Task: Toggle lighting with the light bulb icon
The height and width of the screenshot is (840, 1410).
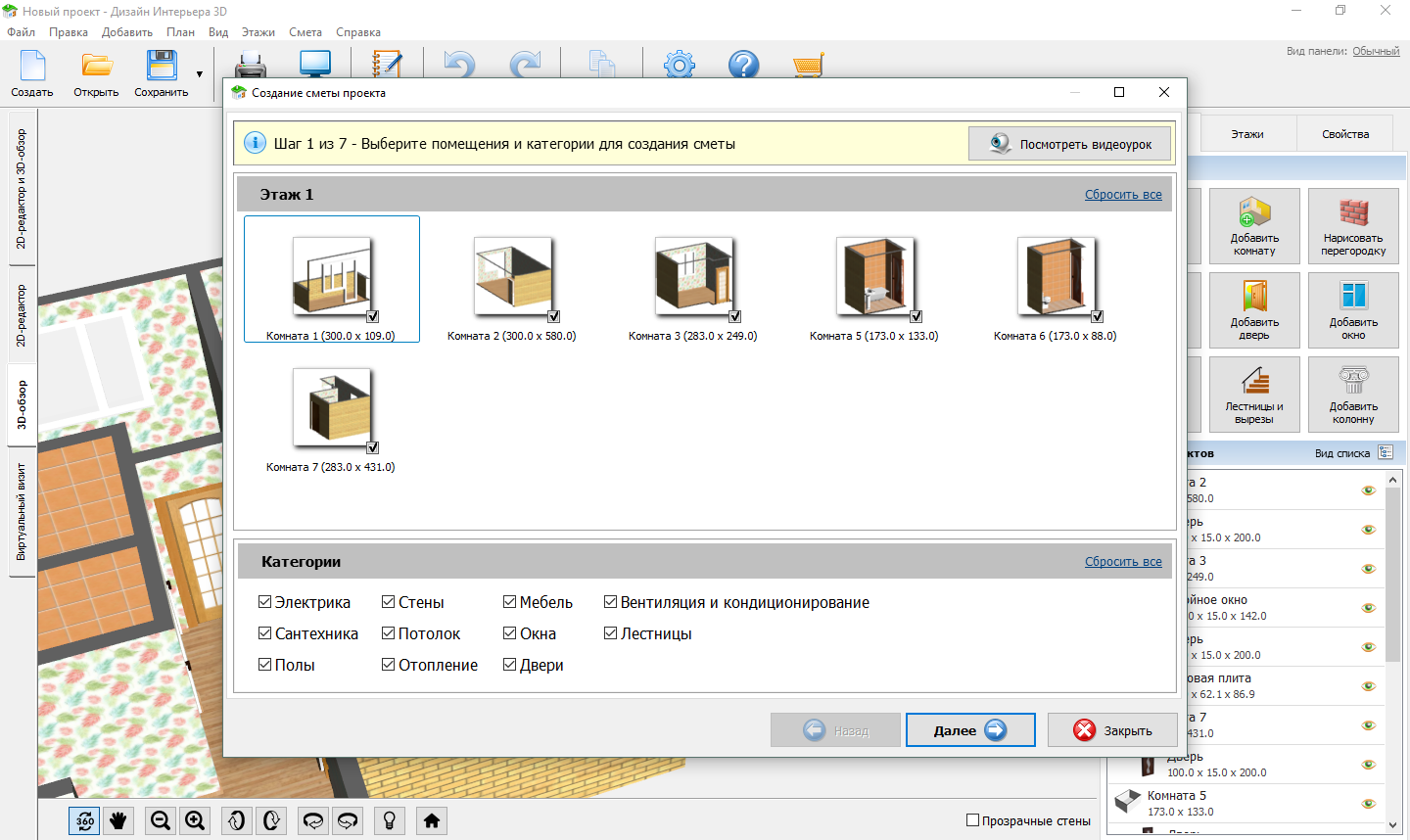Action: [x=390, y=820]
